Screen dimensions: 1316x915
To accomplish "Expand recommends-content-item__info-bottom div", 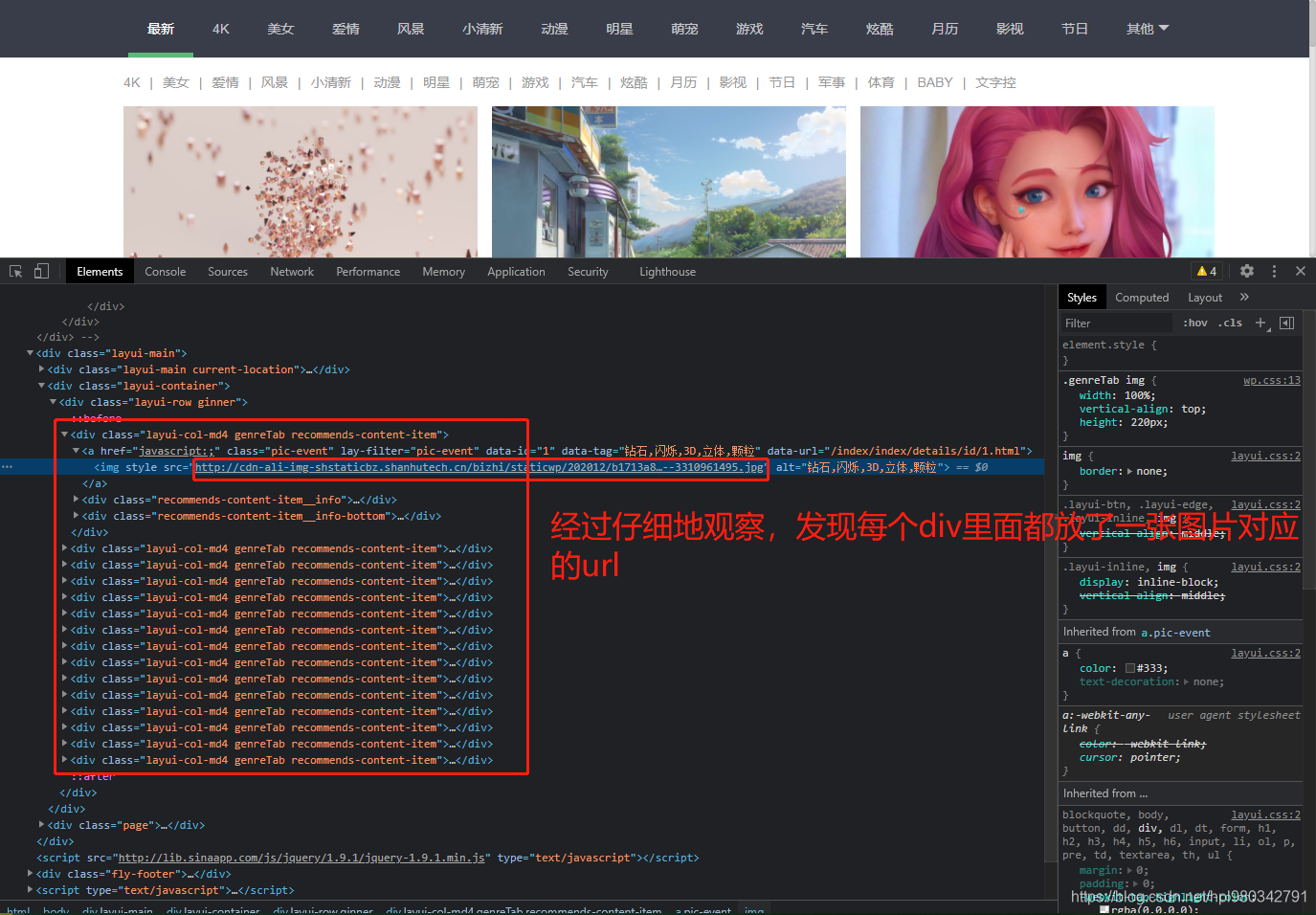I will pyautogui.click(x=77, y=516).
